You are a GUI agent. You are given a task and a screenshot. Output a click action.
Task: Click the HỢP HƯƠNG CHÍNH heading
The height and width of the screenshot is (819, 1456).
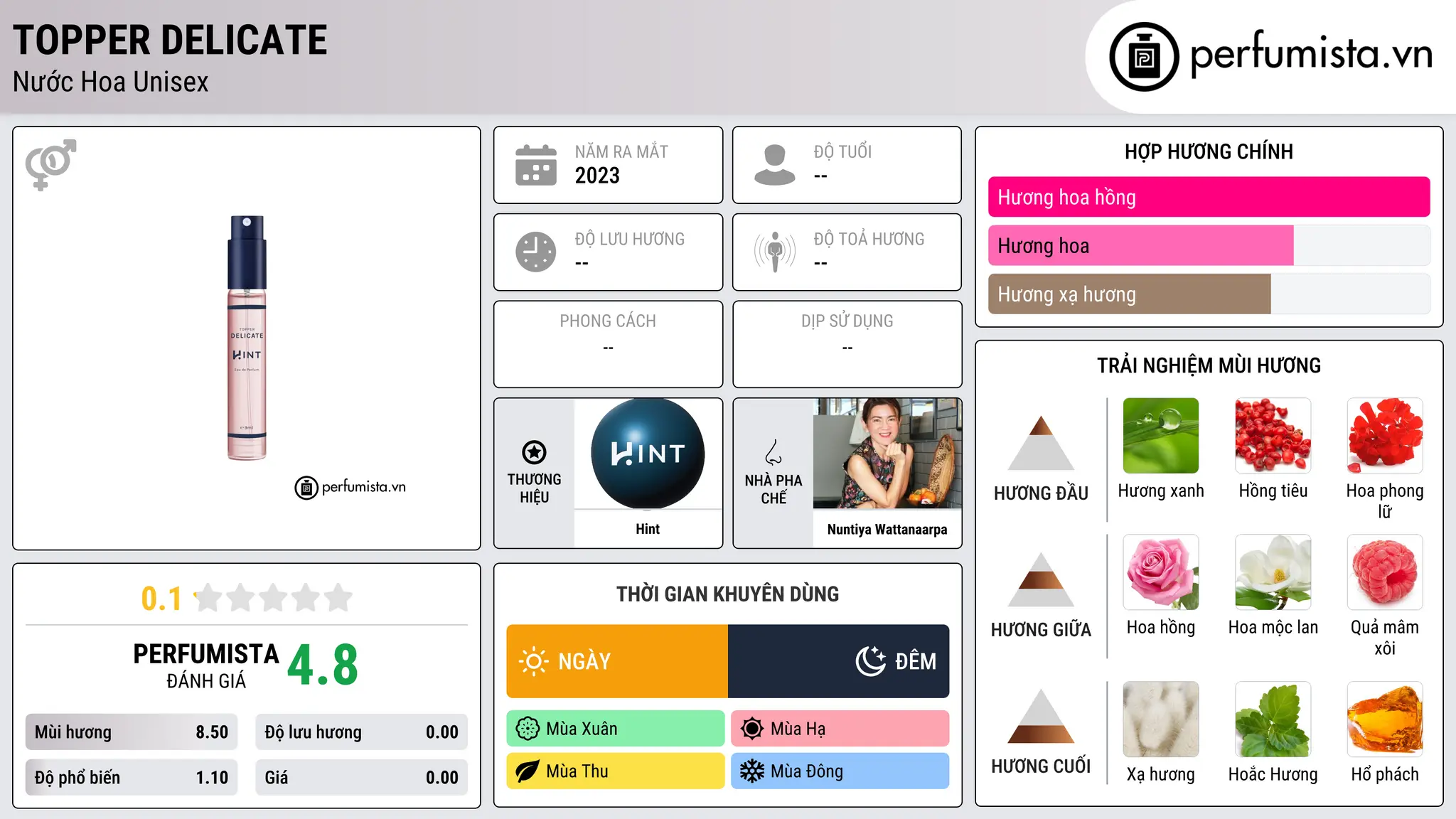pos(1209,151)
